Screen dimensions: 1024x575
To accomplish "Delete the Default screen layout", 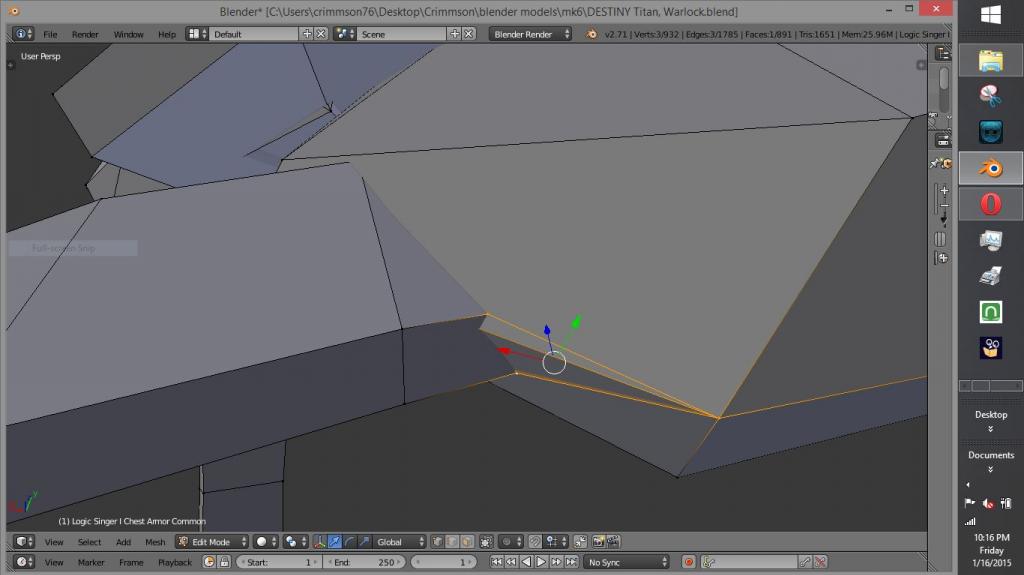I will click(x=321, y=33).
